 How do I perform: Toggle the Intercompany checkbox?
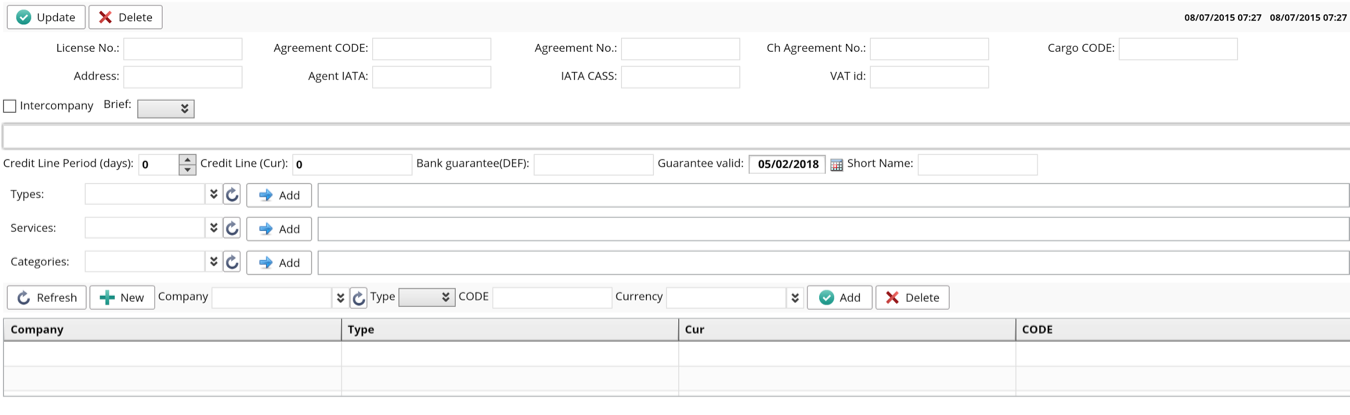tap(10, 106)
